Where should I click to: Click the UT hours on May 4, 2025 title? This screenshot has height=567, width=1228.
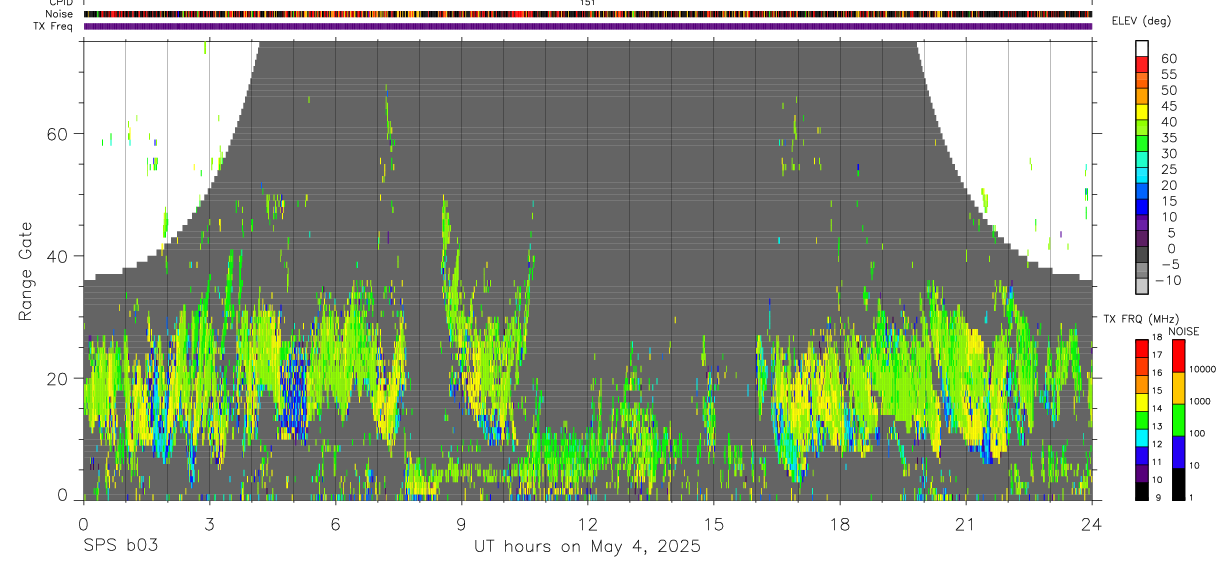coord(587,547)
